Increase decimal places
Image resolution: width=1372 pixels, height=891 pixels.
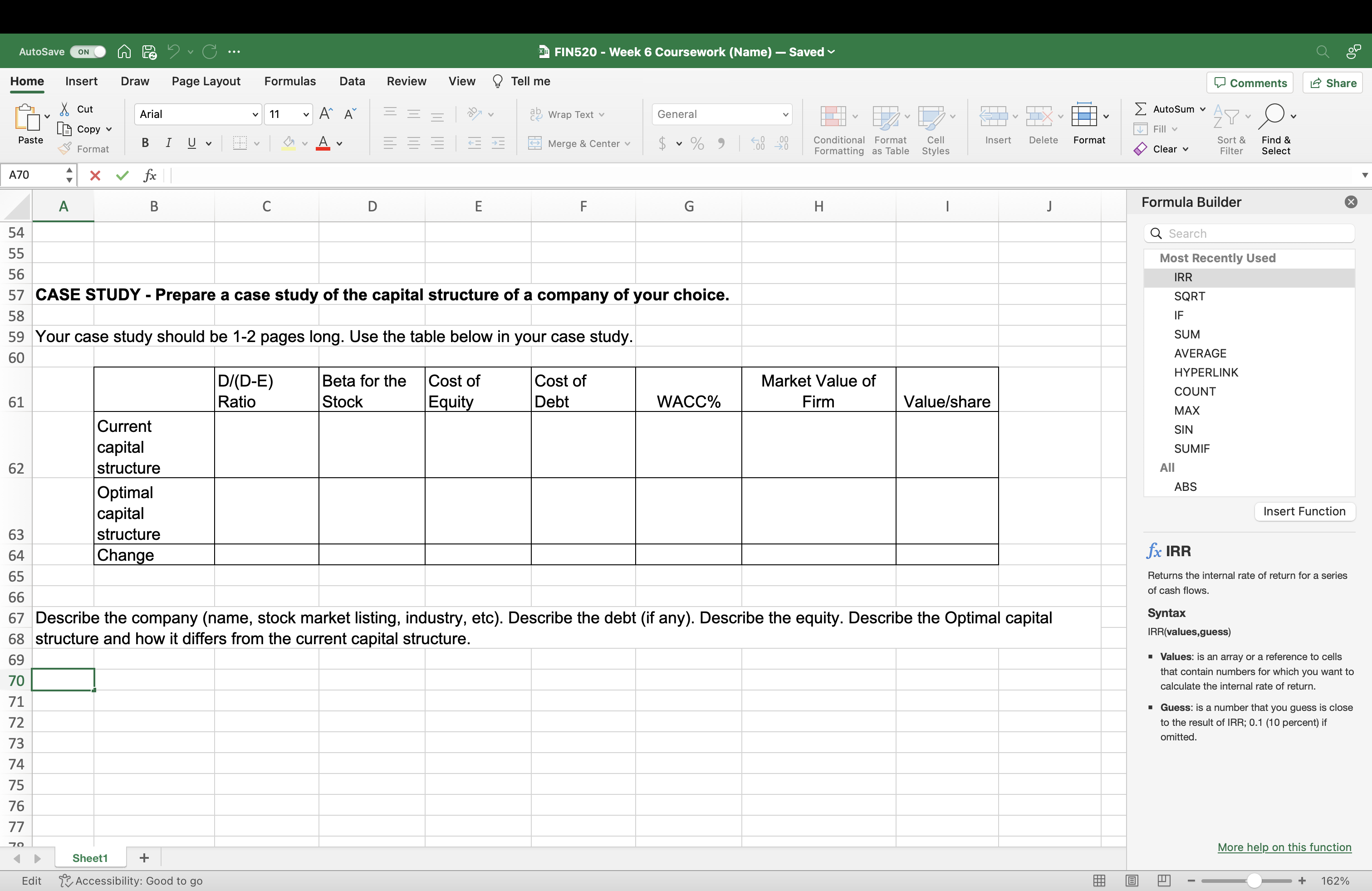point(758,143)
